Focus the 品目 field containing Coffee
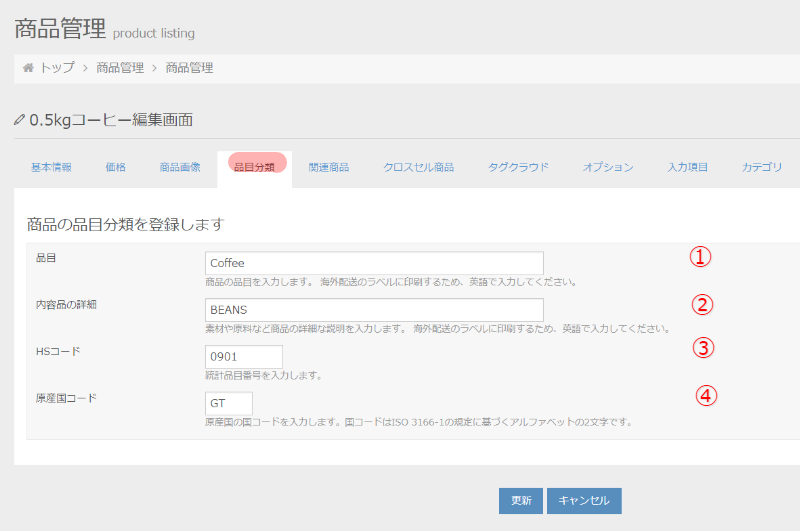 374,263
